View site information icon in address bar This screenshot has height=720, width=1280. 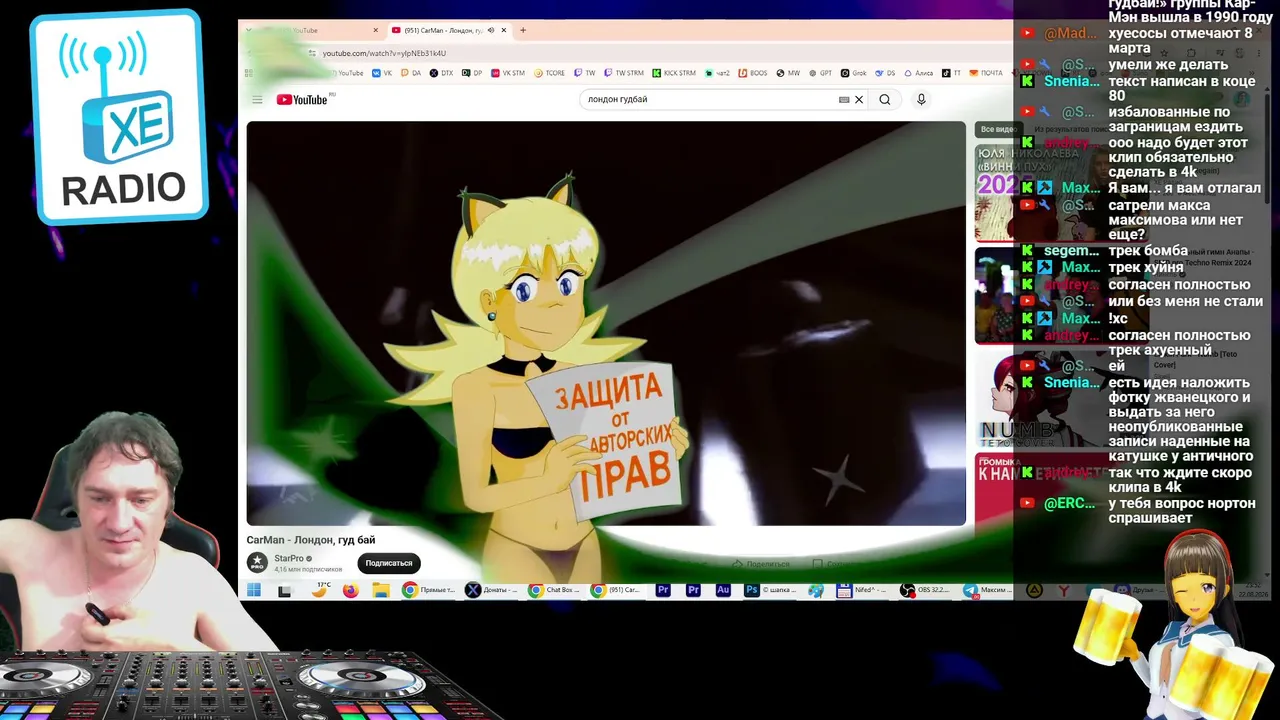click(312, 53)
